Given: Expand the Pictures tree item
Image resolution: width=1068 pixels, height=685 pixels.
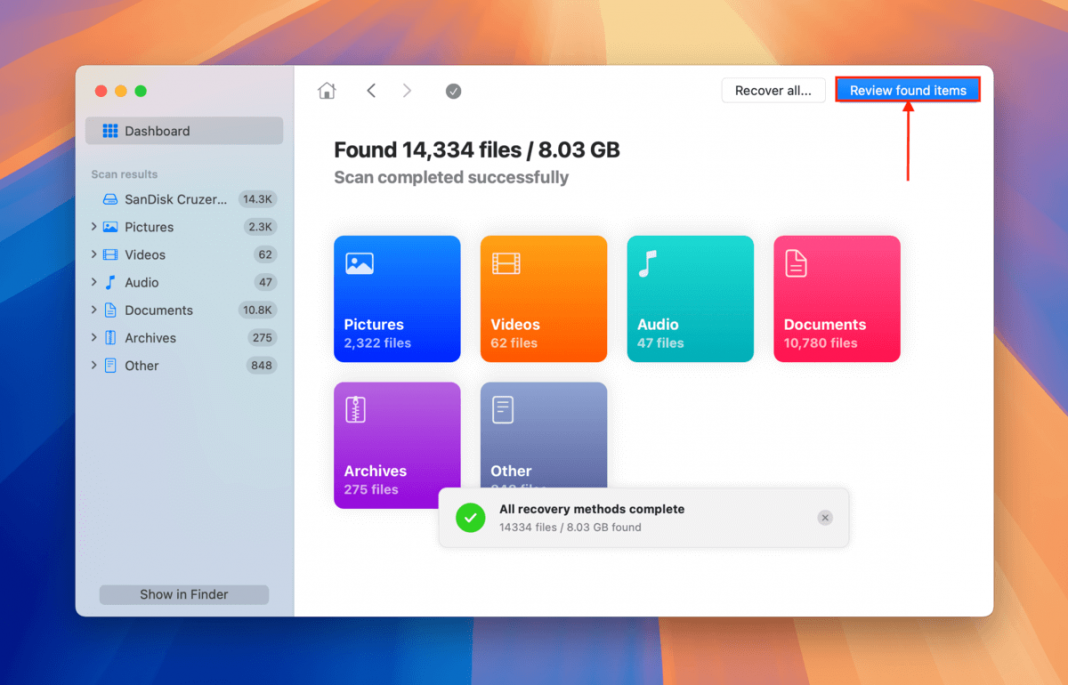Looking at the screenshot, I should click(94, 227).
